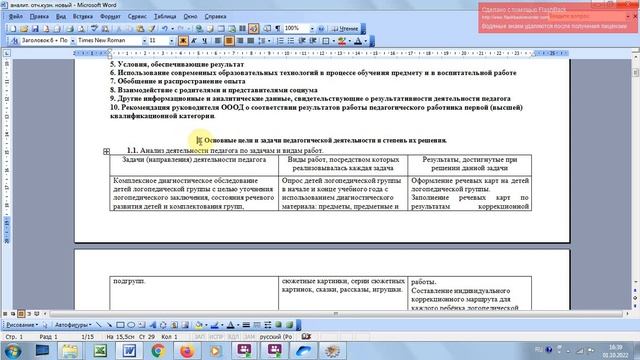The height and width of the screenshot is (360, 640).
Task: Toggle bold formatting
Action: (184, 40)
